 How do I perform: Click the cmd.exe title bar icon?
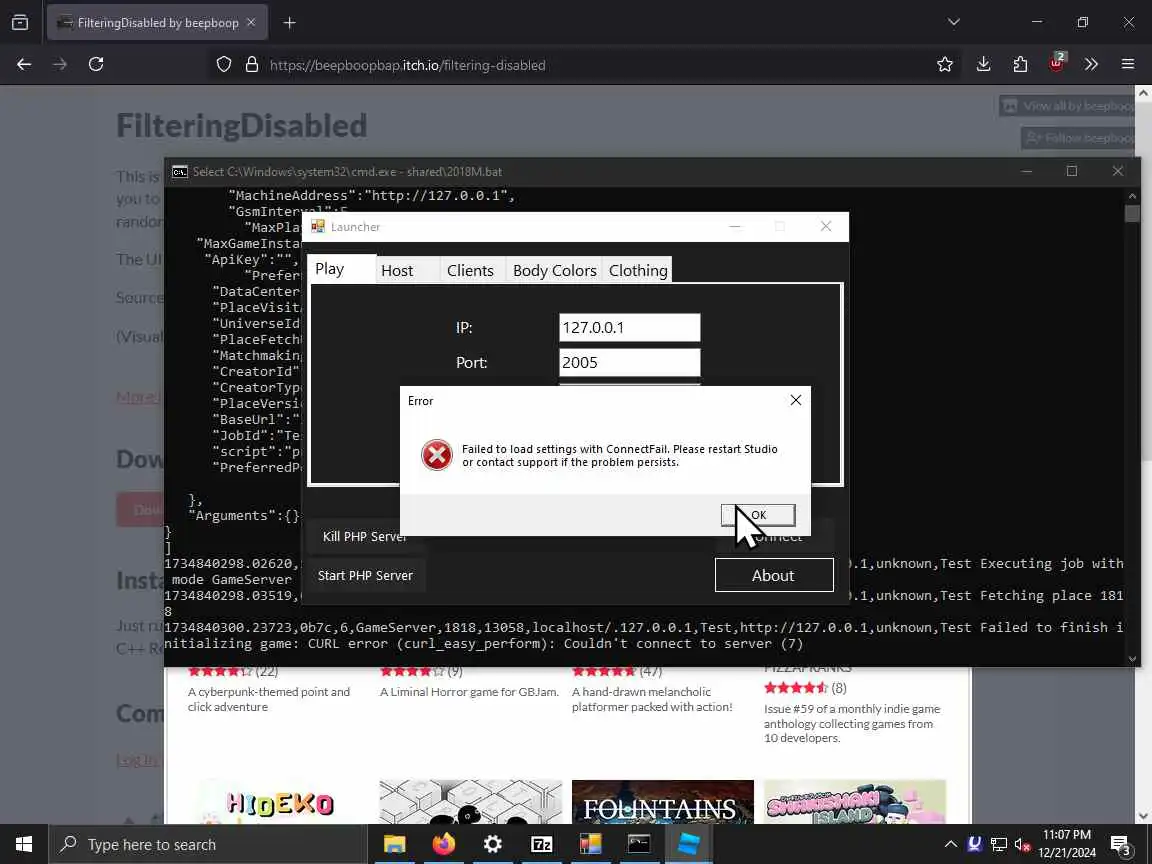click(x=179, y=172)
